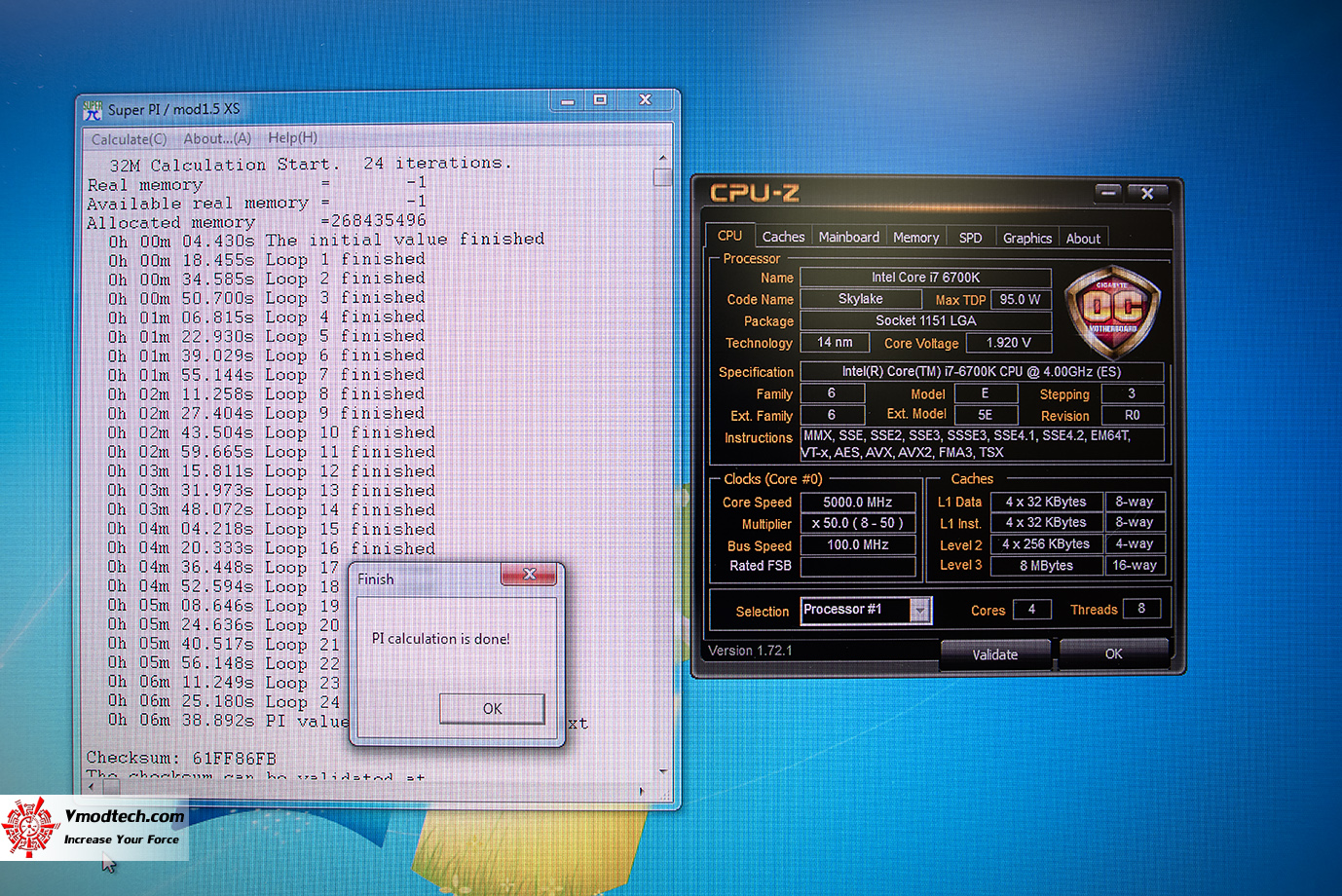1342x896 pixels.
Task: Minimize the CPU-Z window
Action: [x=1107, y=192]
